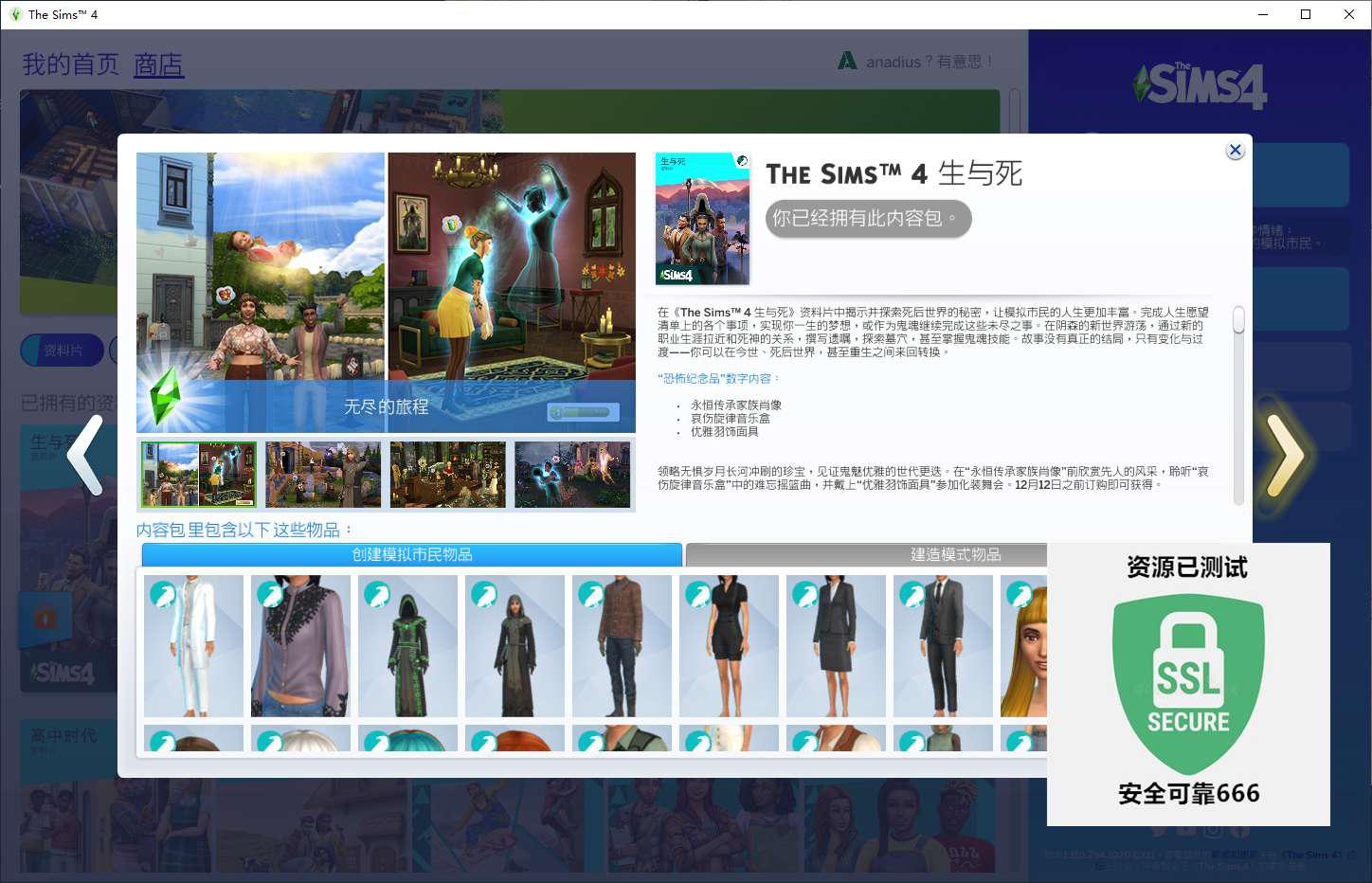The image size is (1372, 883).
Task: Click the green plumbob icon on the banner
Action: [166, 396]
